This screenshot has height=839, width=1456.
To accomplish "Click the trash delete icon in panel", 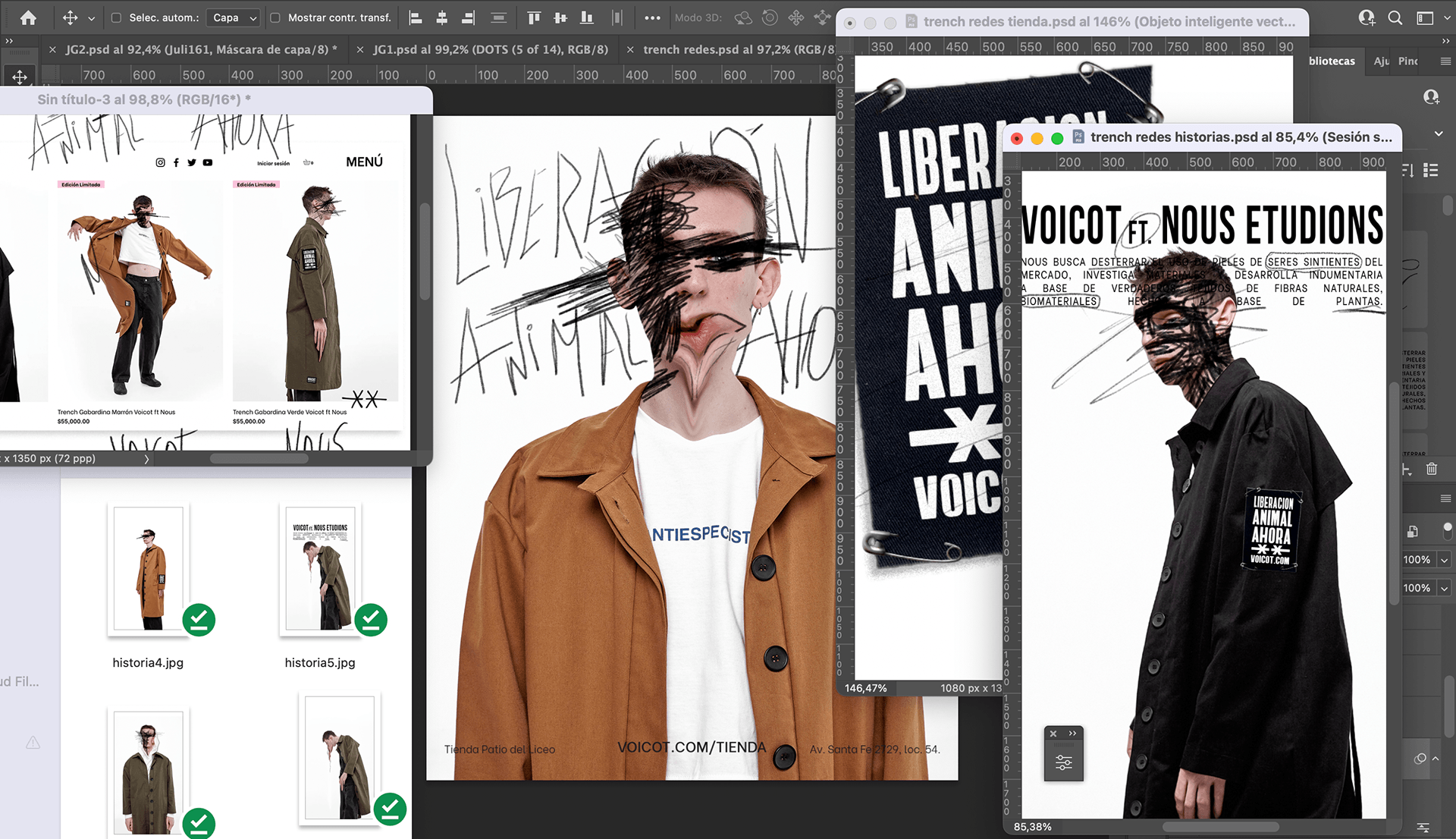I will (1432, 469).
